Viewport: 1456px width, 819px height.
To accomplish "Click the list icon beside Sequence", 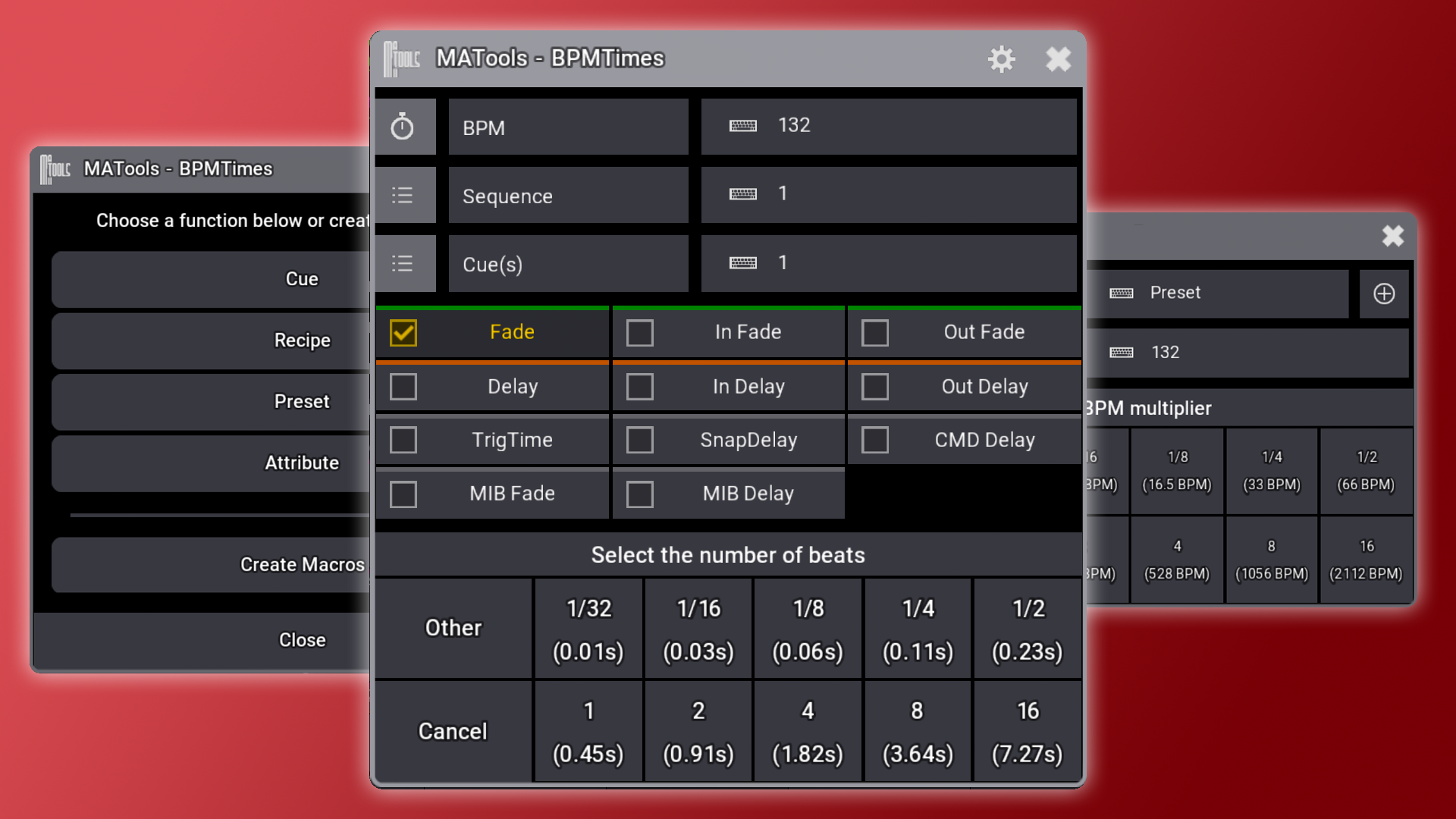I will [403, 195].
